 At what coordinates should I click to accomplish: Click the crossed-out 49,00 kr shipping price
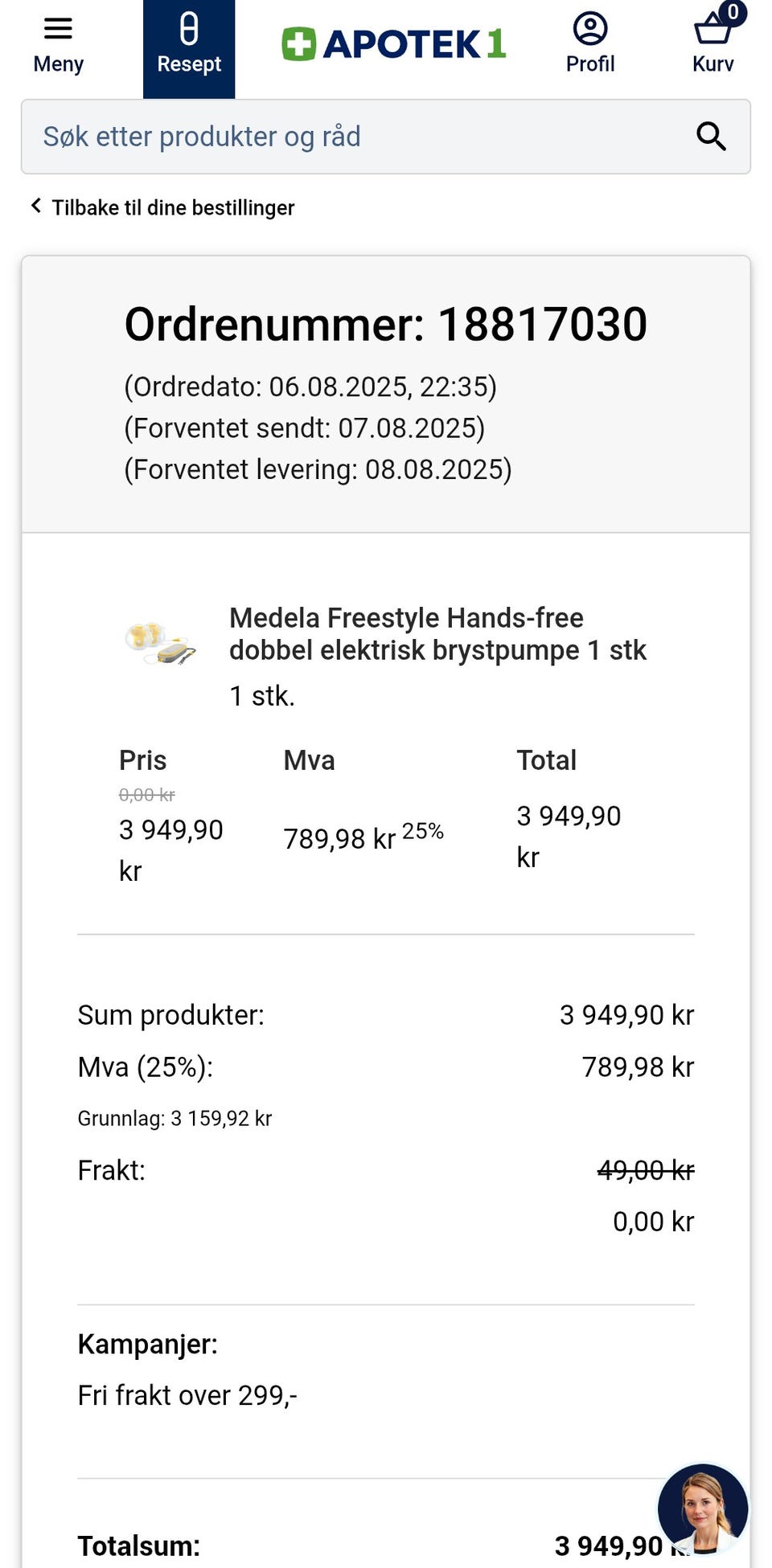(x=645, y=1170)
